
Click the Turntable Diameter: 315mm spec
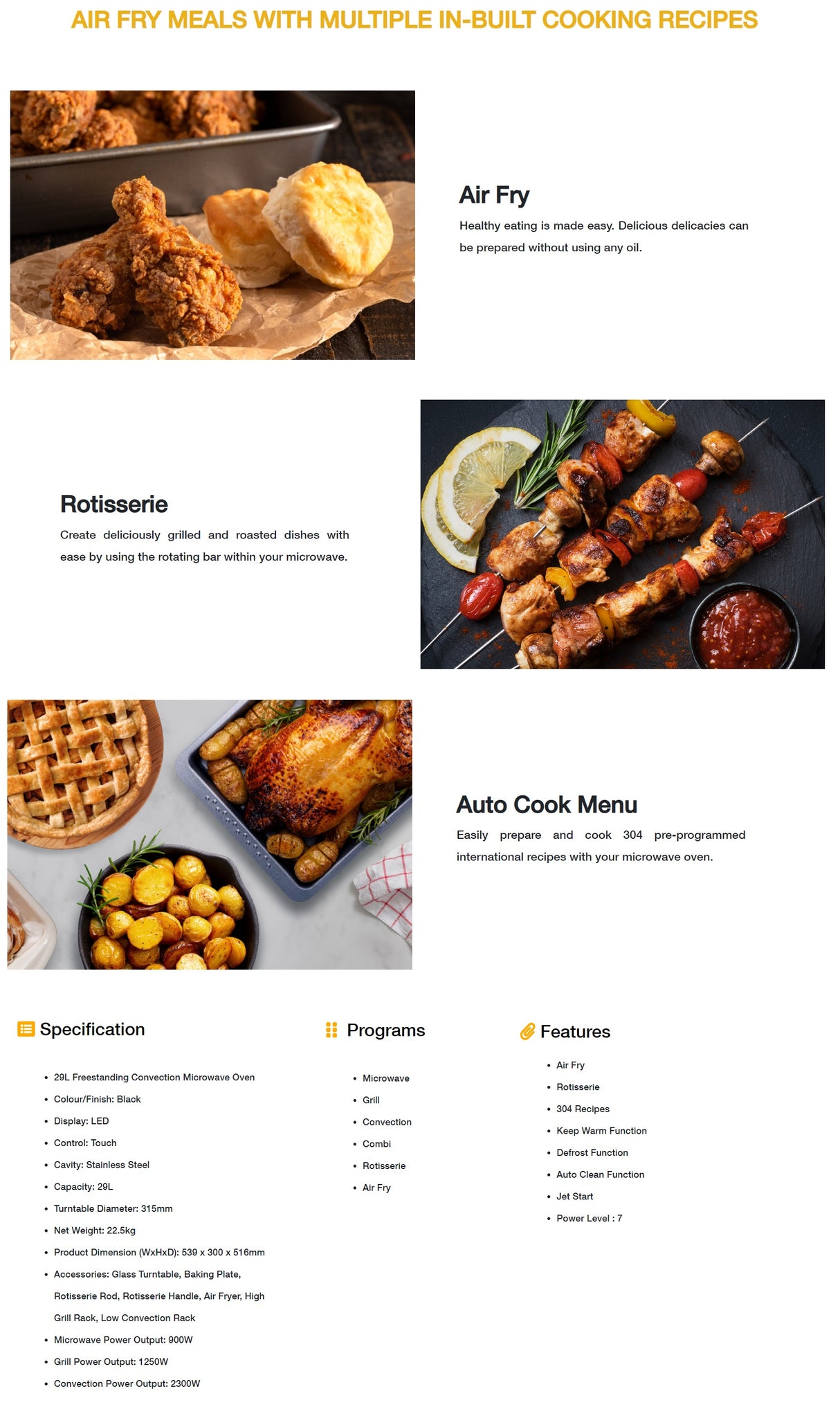tap(113, 1208)
